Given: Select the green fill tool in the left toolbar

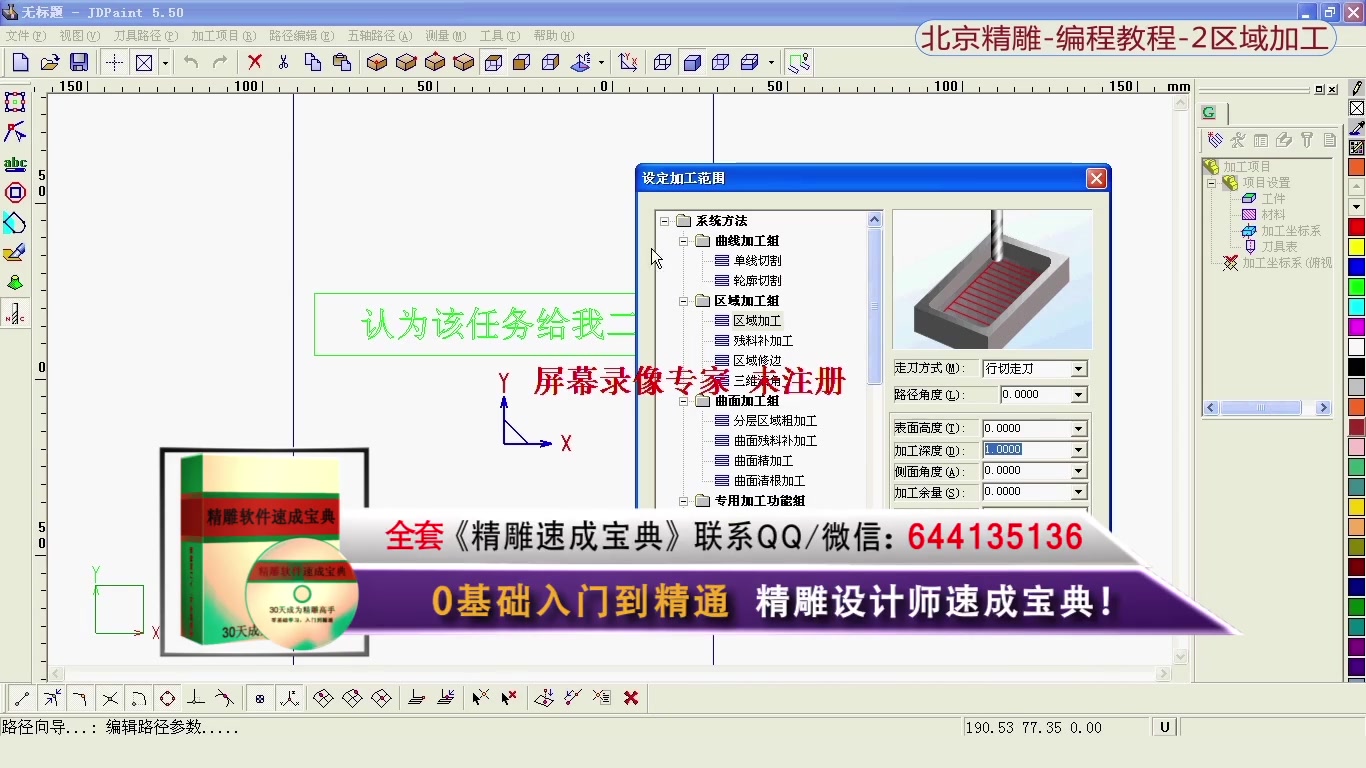Looking at the screenshot, I should click(14, 283).
